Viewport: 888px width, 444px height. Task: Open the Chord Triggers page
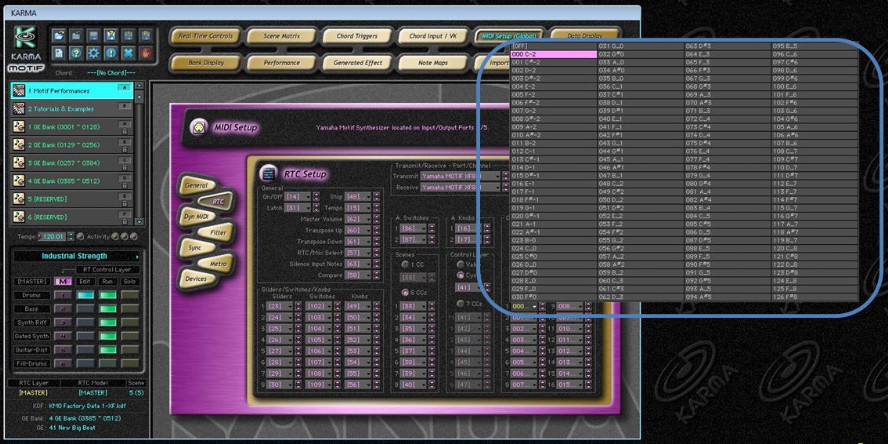point(357,36)
